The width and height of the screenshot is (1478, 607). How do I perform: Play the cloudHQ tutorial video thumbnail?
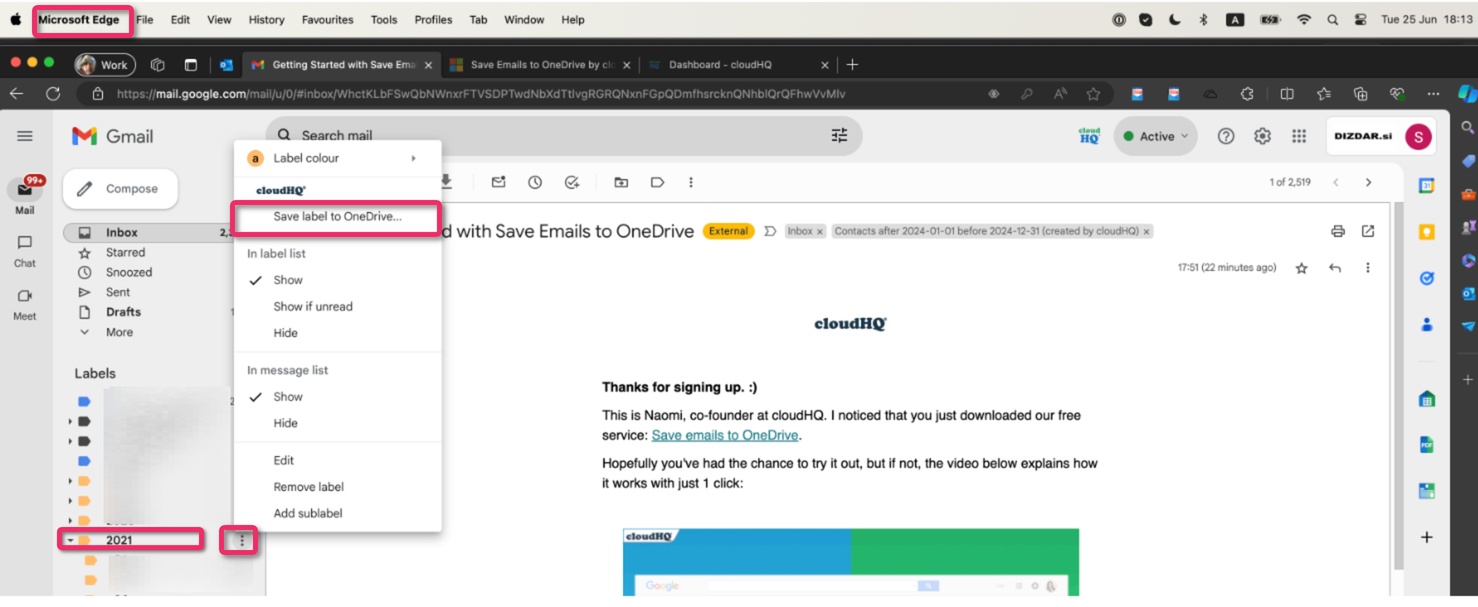pos(851,562)
